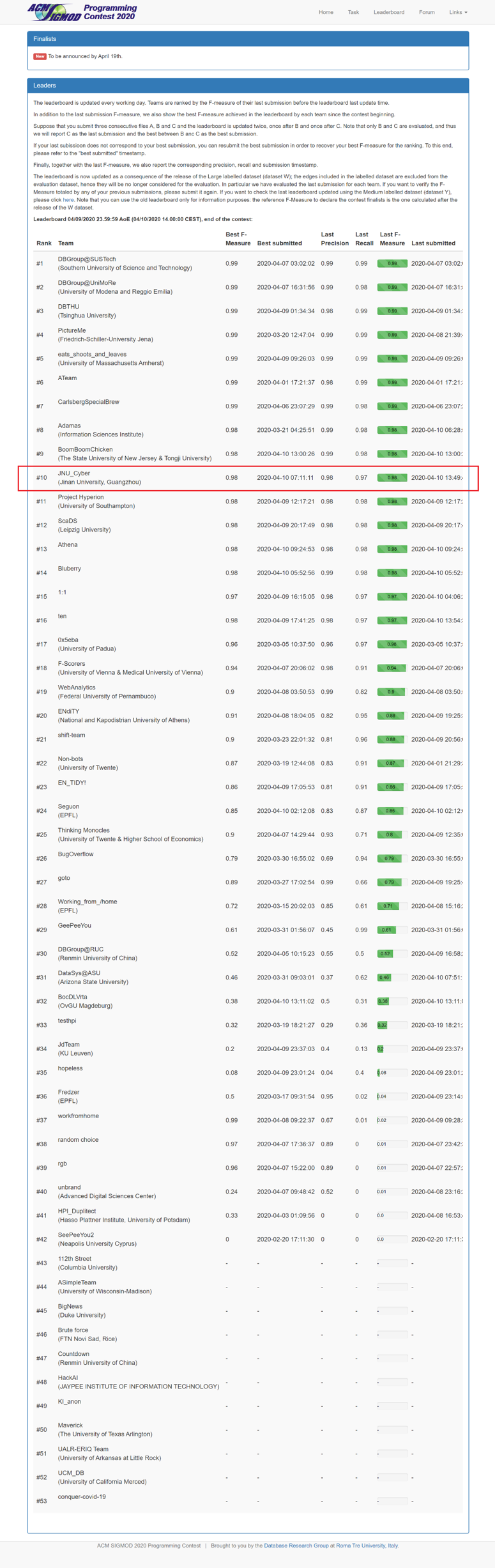Image resolution: width=495 pixels, height=1568 pixels.
Task: Click Adamas F-measure bar showing 0.98
Action: [x=392, y=430]
